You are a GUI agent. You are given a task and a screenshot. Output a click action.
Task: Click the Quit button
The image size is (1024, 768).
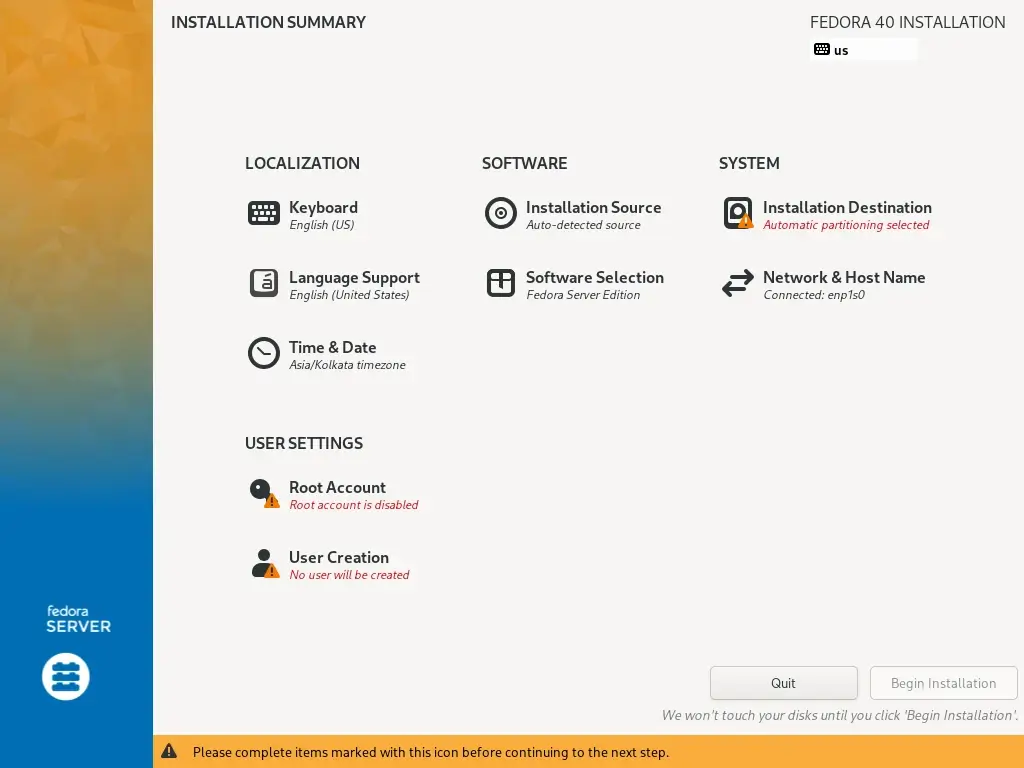(784, 683)
